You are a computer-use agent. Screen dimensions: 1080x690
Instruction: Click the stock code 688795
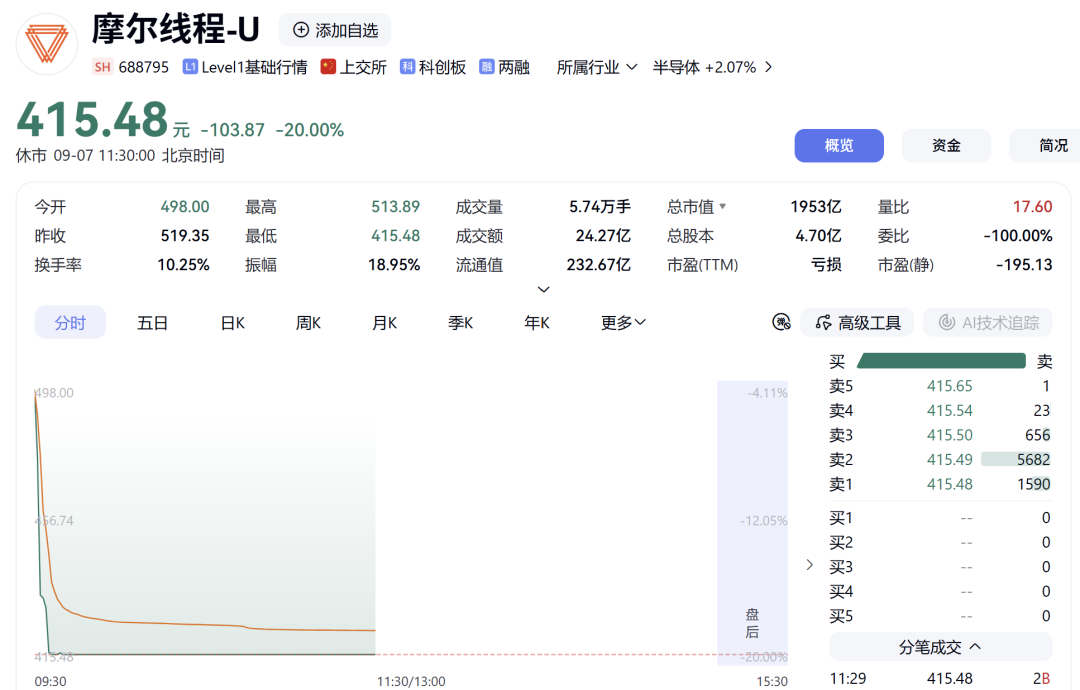pyautogui.click(x=143, y=67)
